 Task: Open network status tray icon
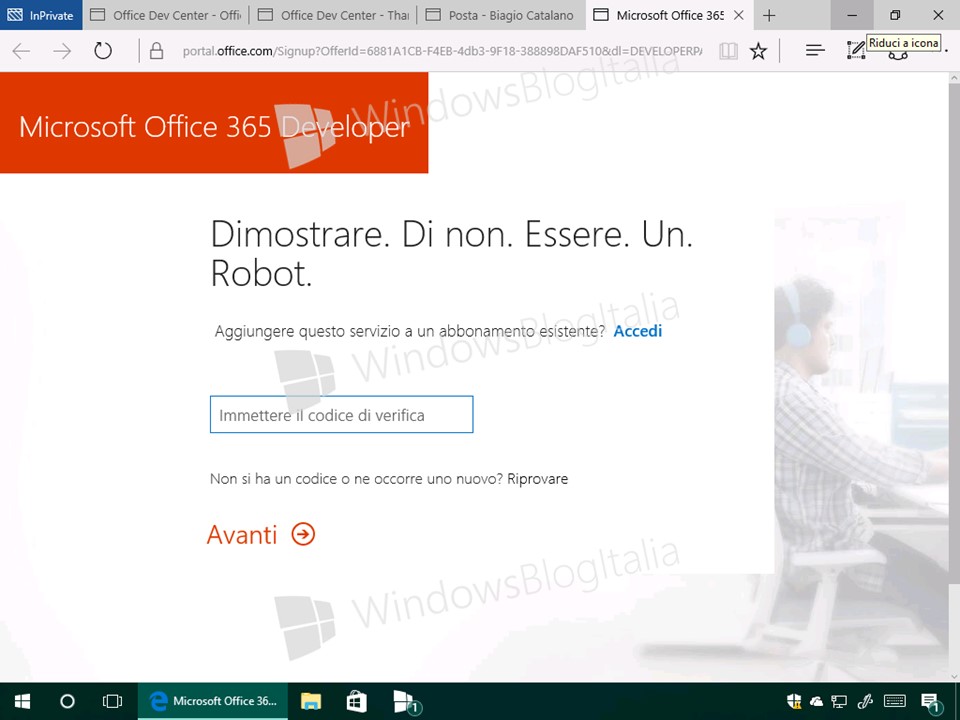pos(839,702)
